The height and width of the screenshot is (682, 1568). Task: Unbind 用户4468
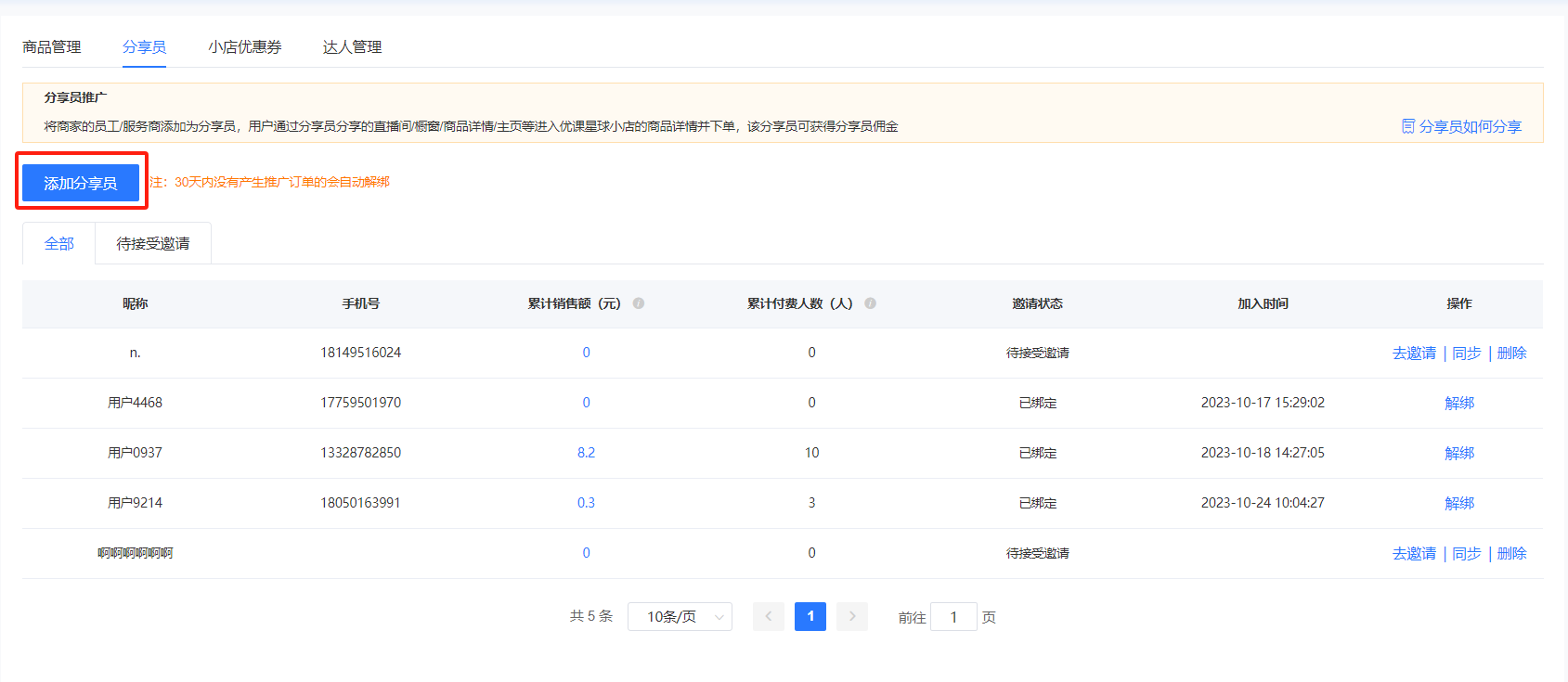1459,403
